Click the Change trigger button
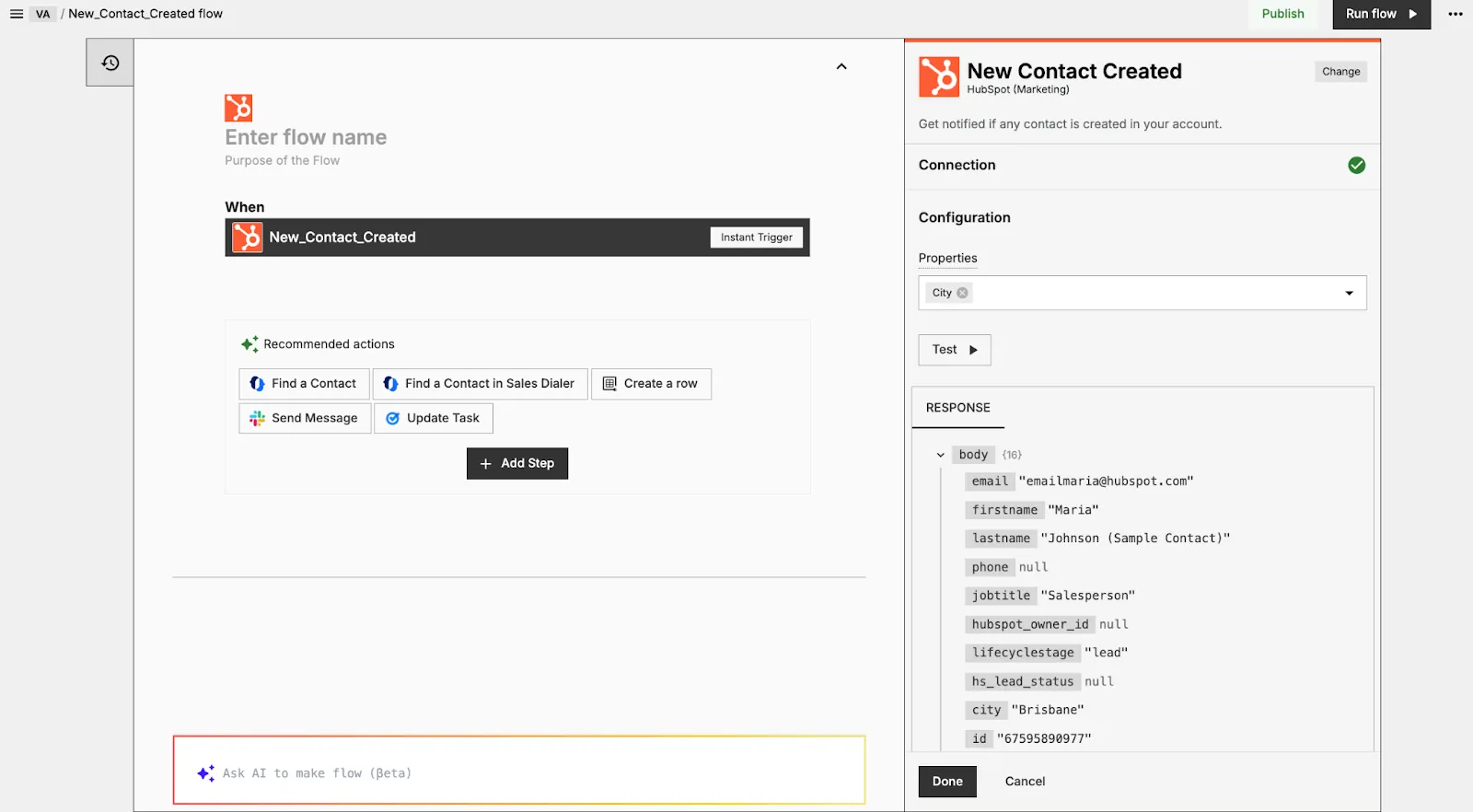This screenshot has height=812, width=1473. pyautogui.click(x=1340, y=72)
